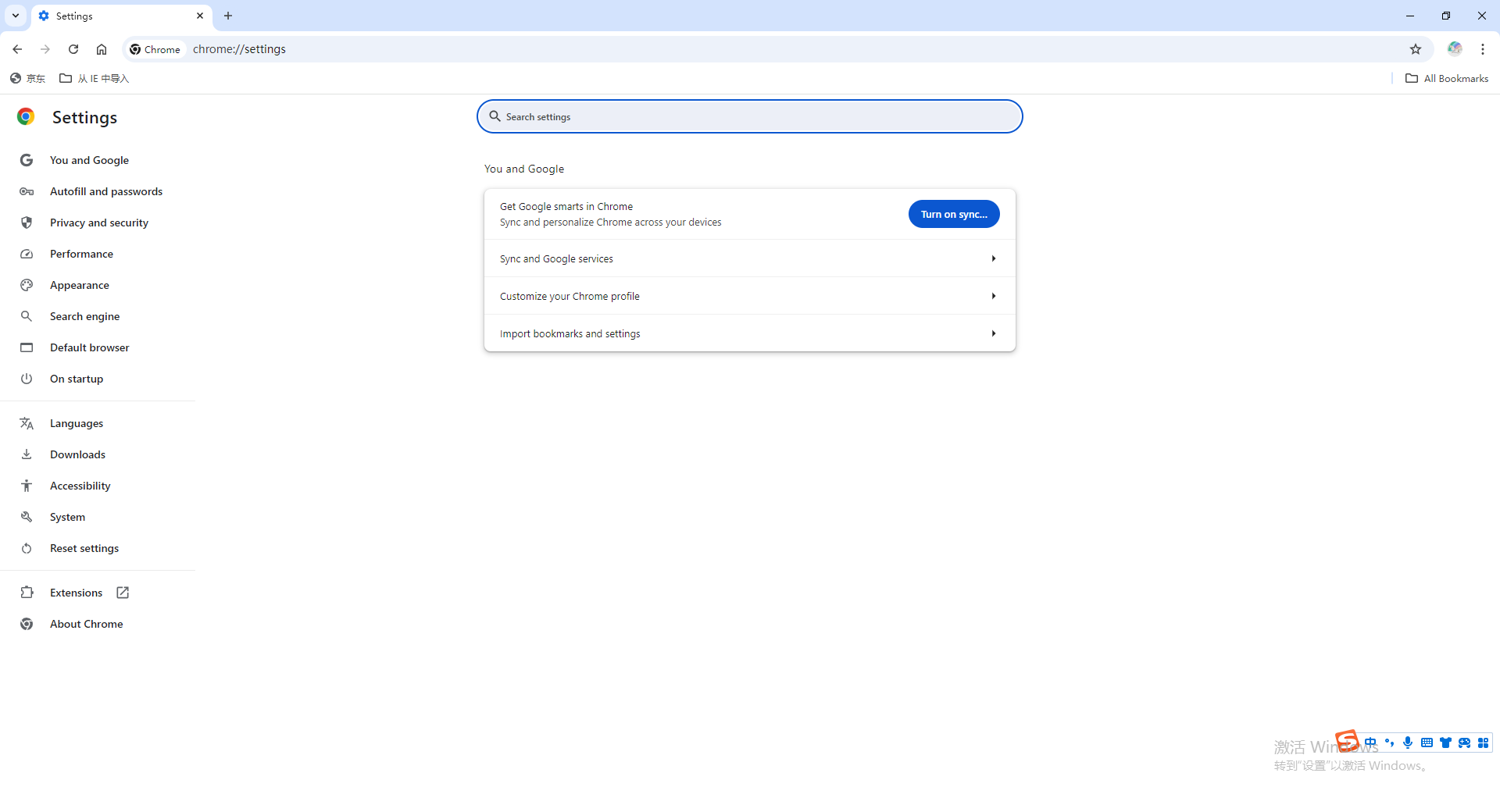Click the download arrow icon for Downloads
Viewport: 1500px width, 812px height.
pyautogui.click(x=27, y=454)
